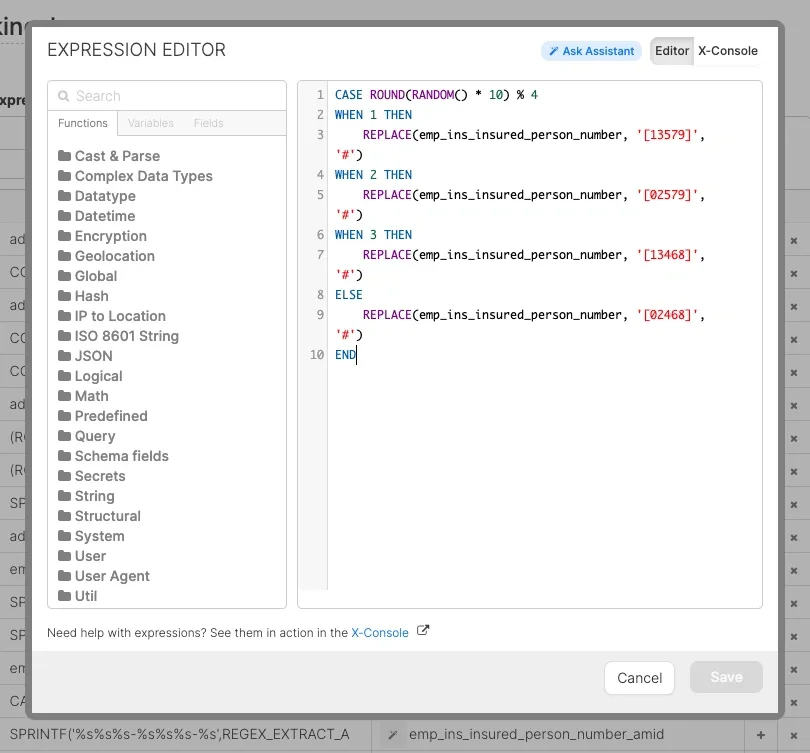Click '[02468]' pattern on line 9
Screen dimensions: 810x753
point(667,315)
